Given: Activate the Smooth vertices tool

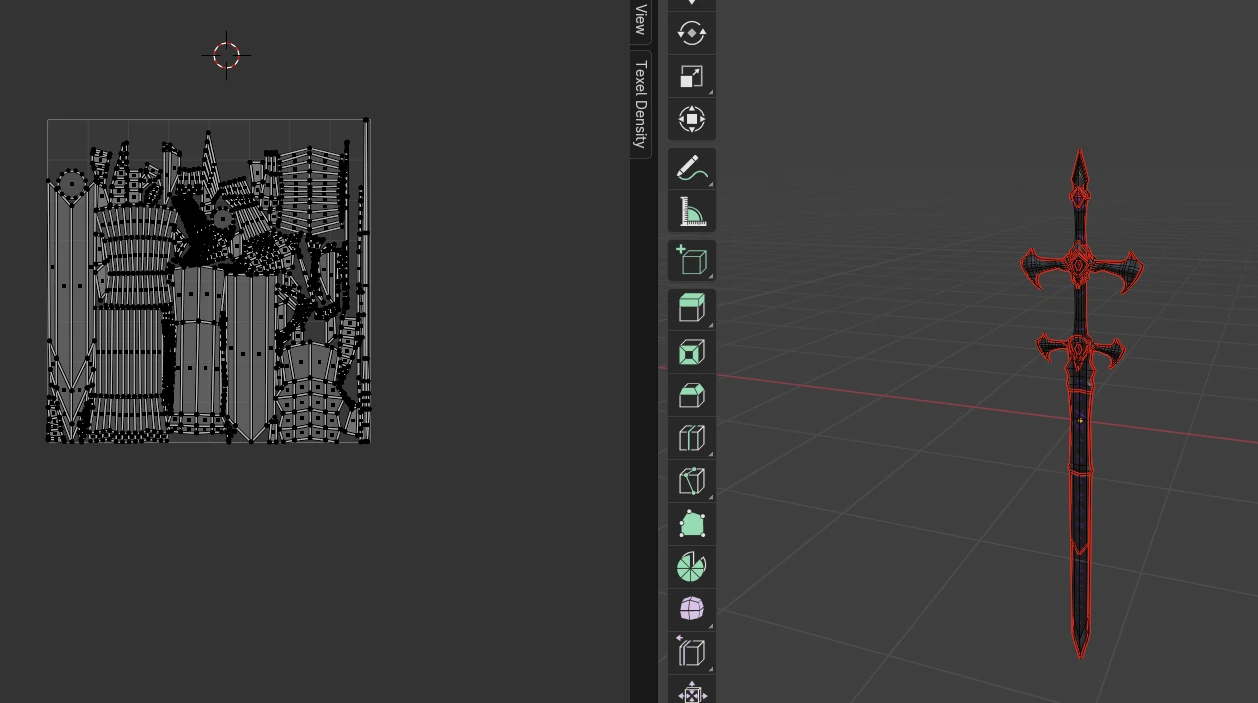Looking at the screenshot, I should tap(691, 609).
